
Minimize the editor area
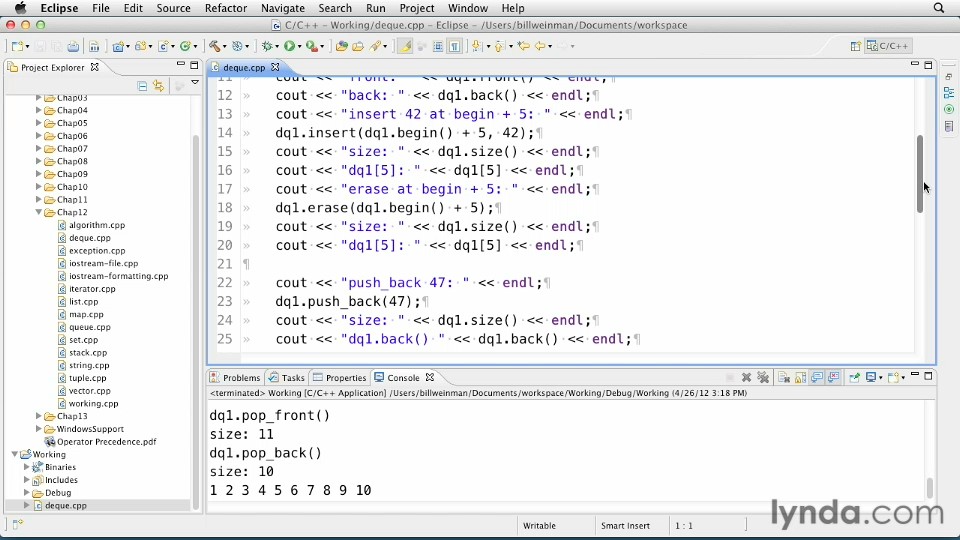click(915, 64)
